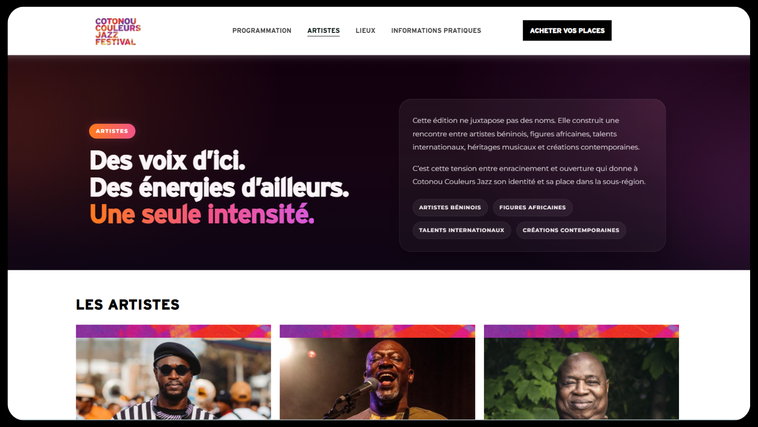Click the colorful banner above the middle artist card
Screen dimensions: 758x427
(377, 331)
